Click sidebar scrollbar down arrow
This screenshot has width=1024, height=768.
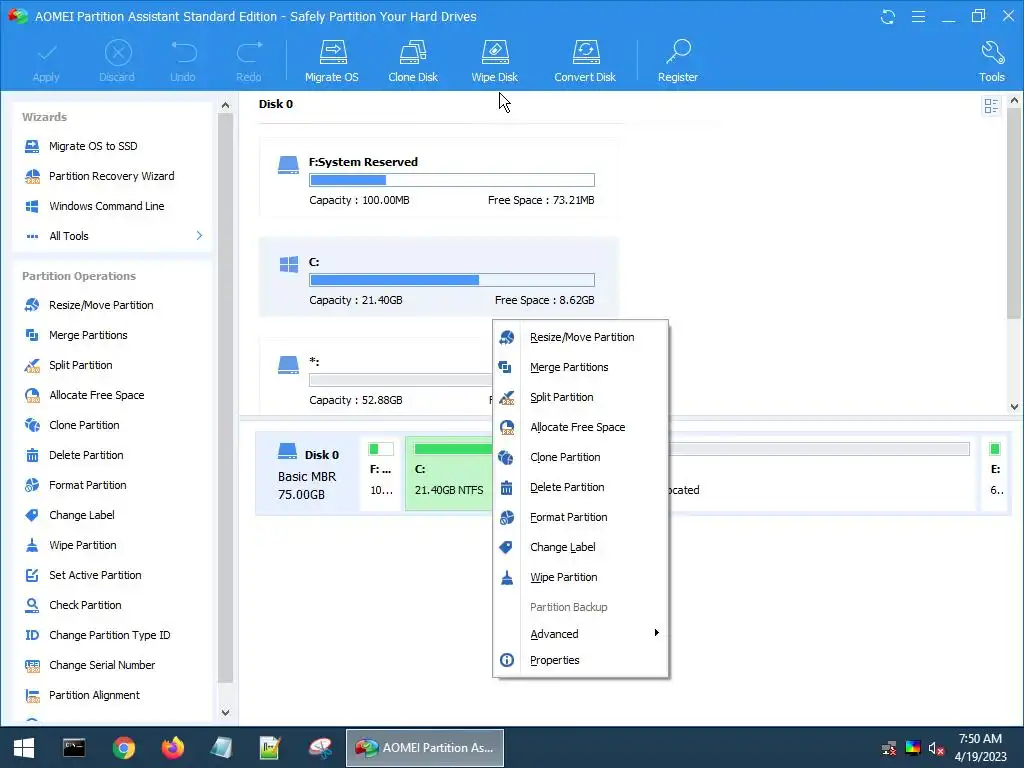(225, 712)
